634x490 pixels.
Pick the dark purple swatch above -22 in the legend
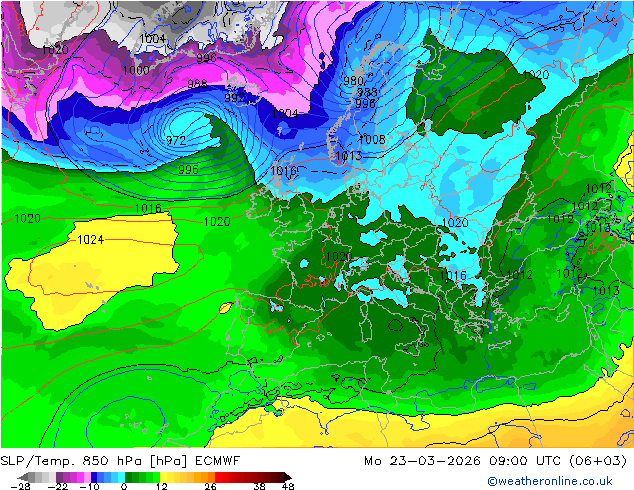(59, 477)
